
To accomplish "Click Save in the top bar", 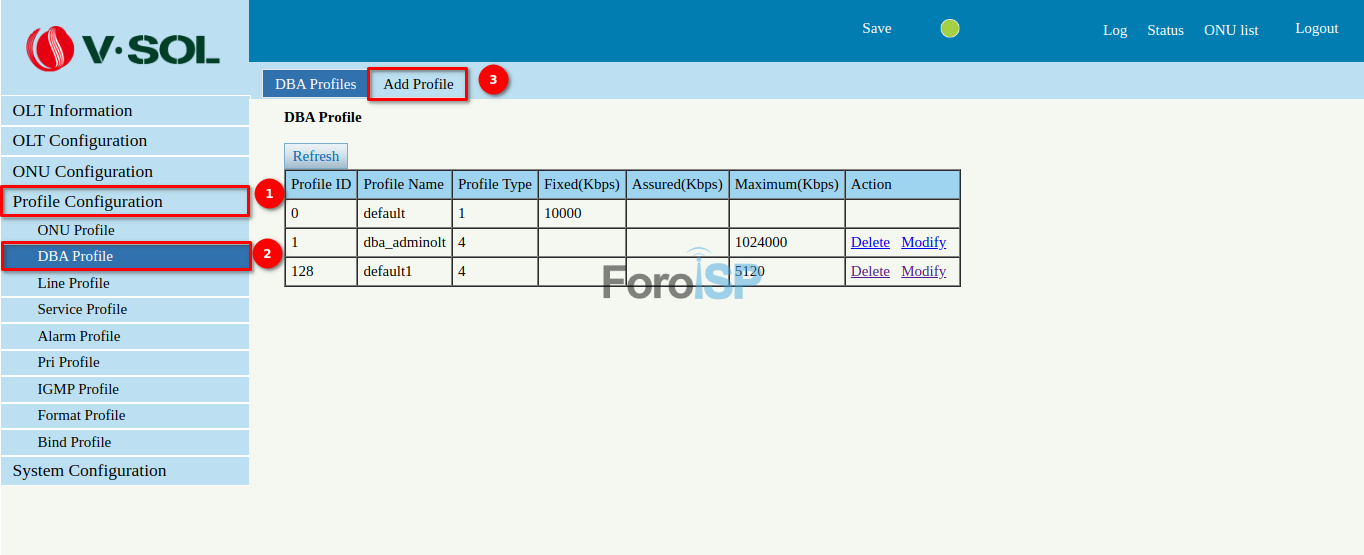I will click(876, 29).
